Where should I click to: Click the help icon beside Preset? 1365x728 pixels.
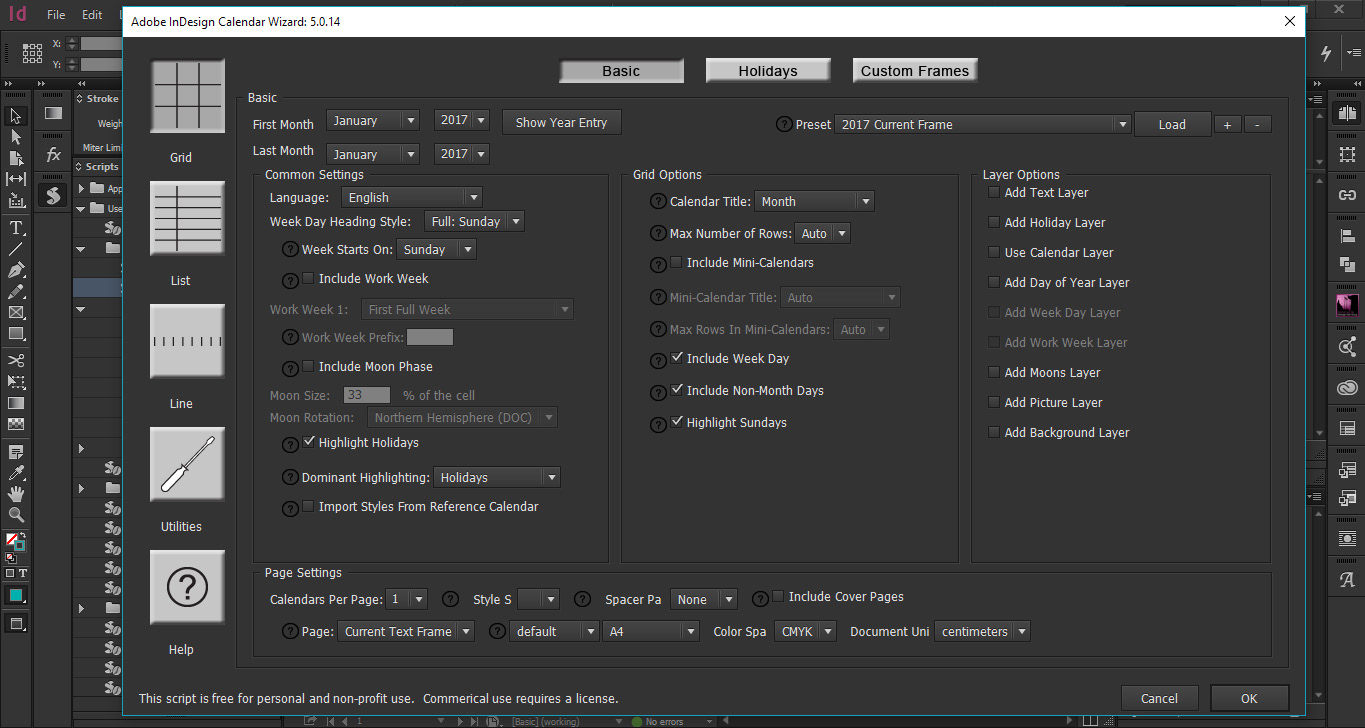click(784, 125)
